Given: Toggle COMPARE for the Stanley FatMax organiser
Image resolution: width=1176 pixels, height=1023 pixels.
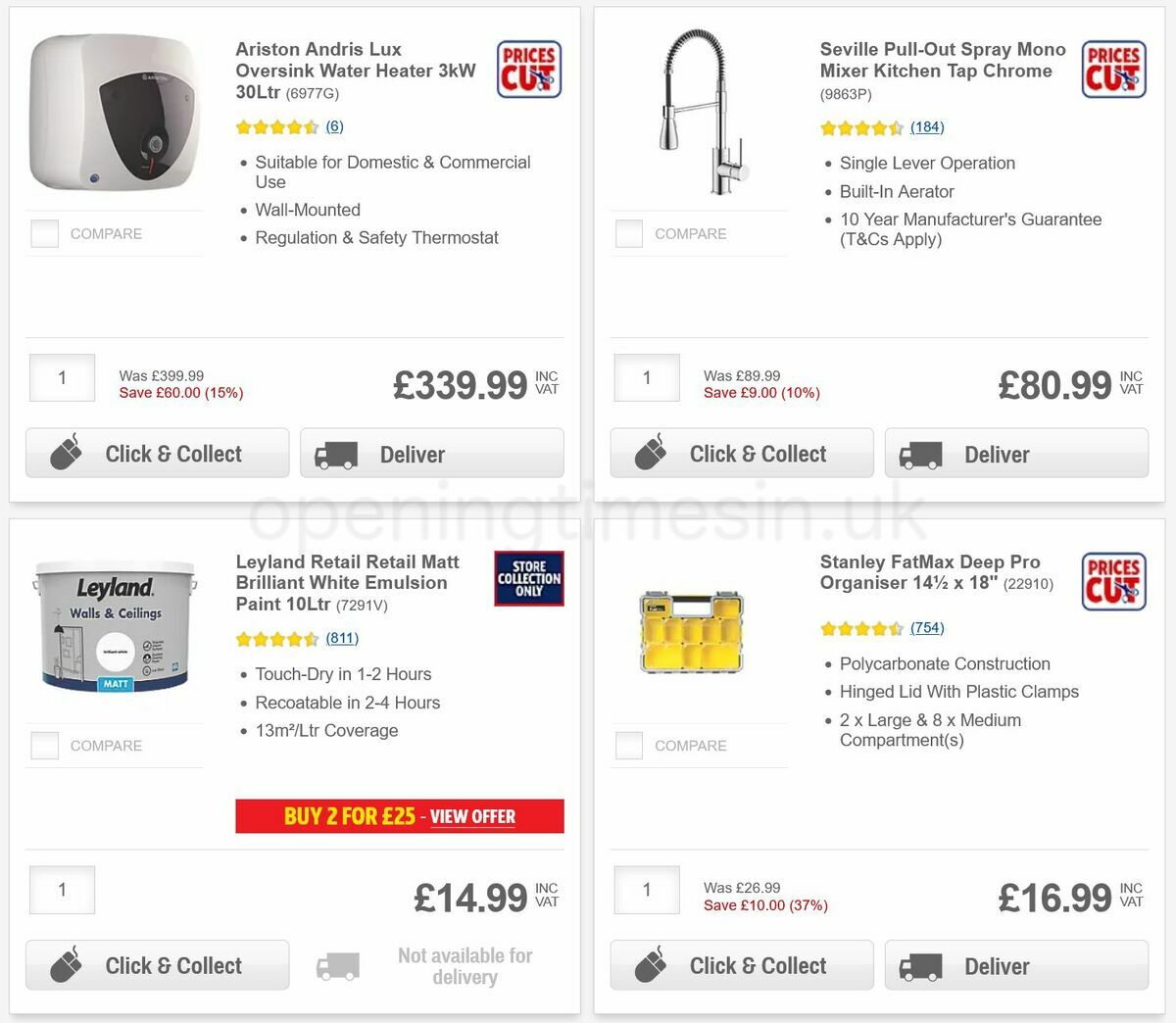Looking at the screenshot, I should pyautogui.click(x=628, y=745).
